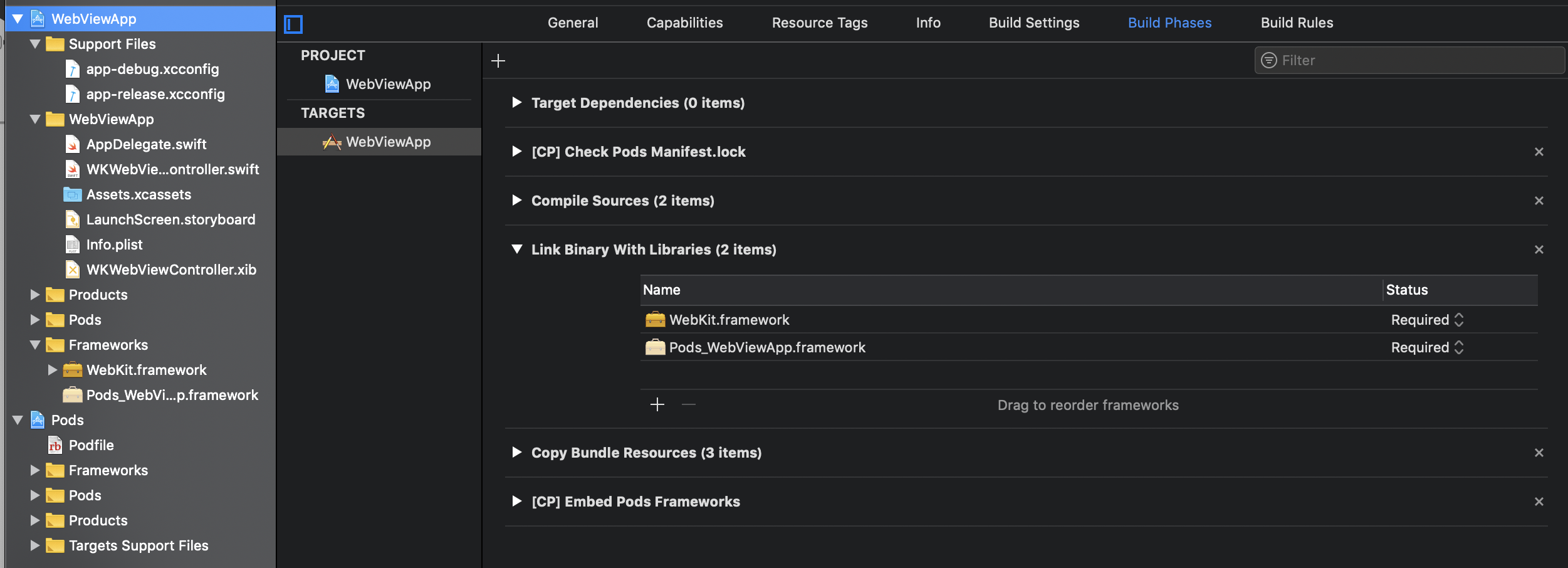Expand Copy Bundle Resources section
1568x568 pixels.
(x=516, y=452)
